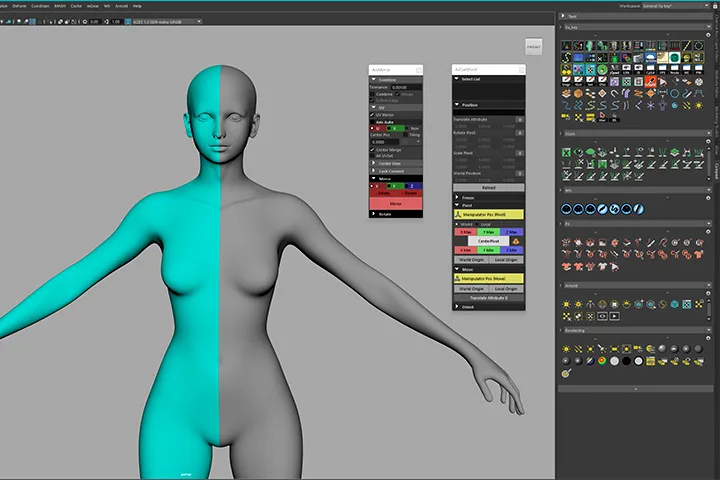Toggle the Merge checkbox in AriMirror
The image size is (720, 480).
[398, 94]
